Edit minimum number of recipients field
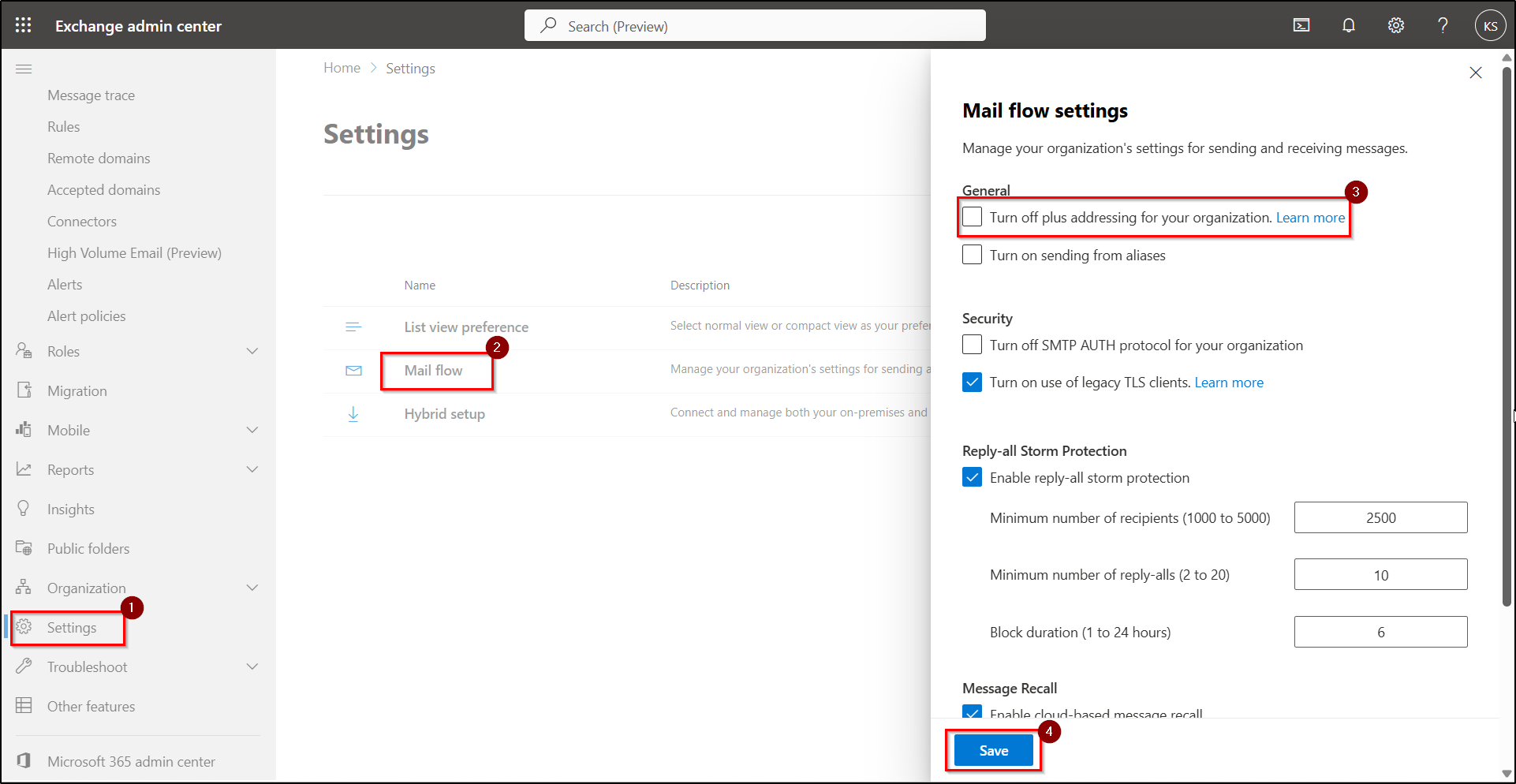1516x784 pixels. pyautogui.click(x=1380, y=517)
